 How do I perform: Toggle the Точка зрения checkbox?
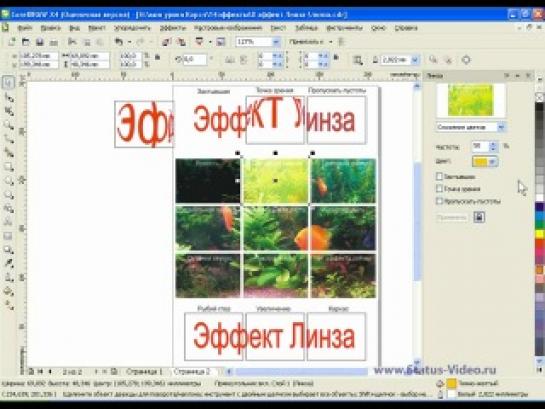point(439,189)
